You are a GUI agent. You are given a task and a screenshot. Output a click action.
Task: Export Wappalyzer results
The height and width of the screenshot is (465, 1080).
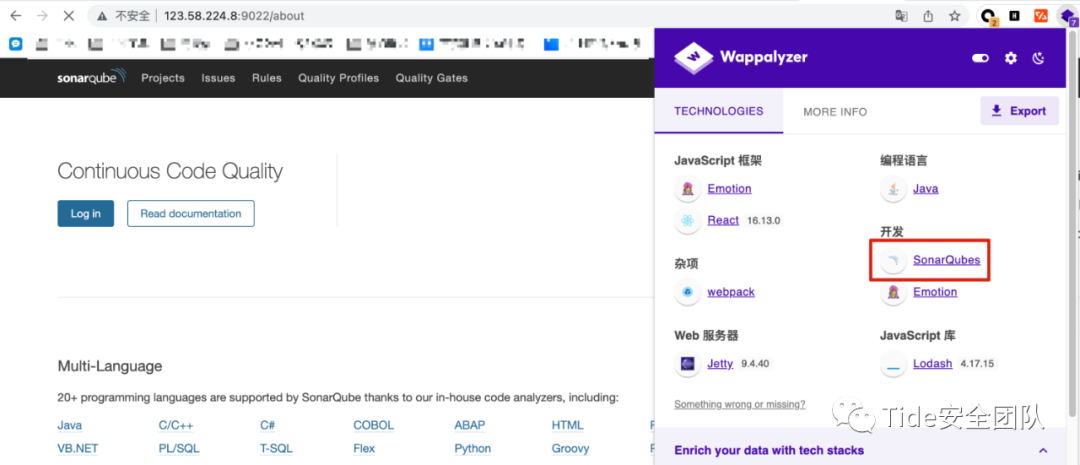[1019, 111]
